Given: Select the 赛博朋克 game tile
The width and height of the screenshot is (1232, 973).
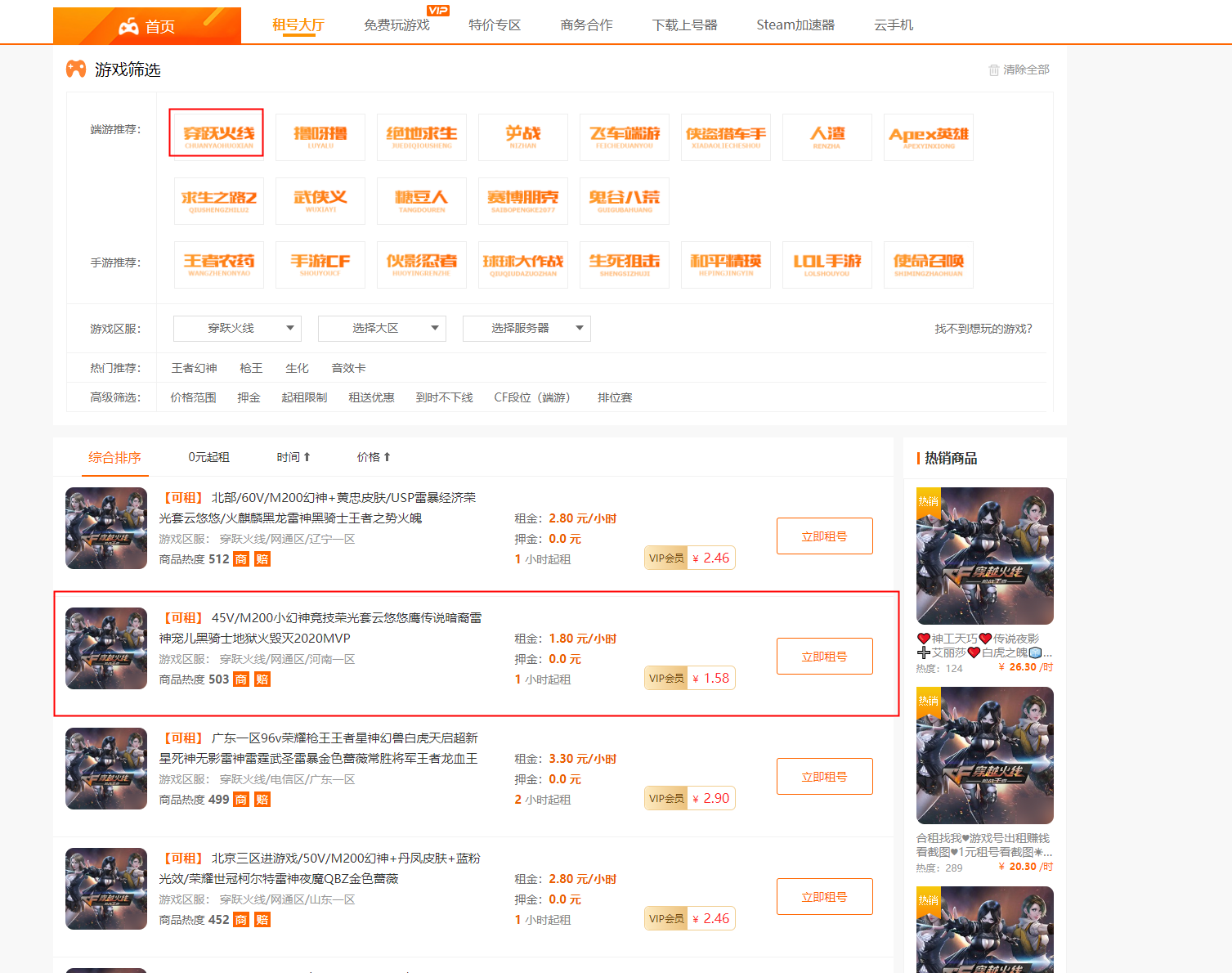Looking at the screenshot, I should [x=522, y=200].
